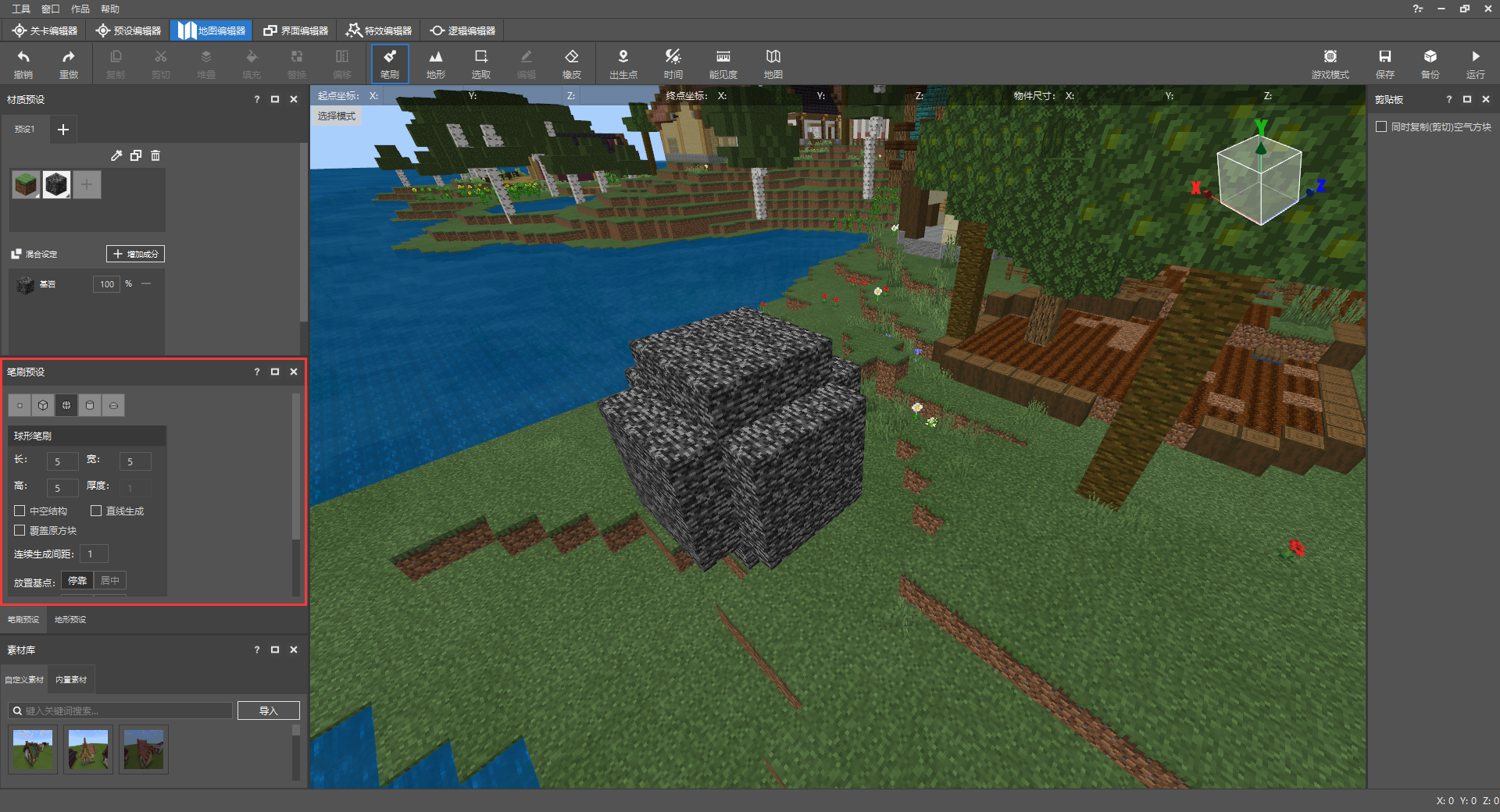Enable the 直线生成 checkbox
Screen dimensions: 1500x812
(x=96, y=511)
